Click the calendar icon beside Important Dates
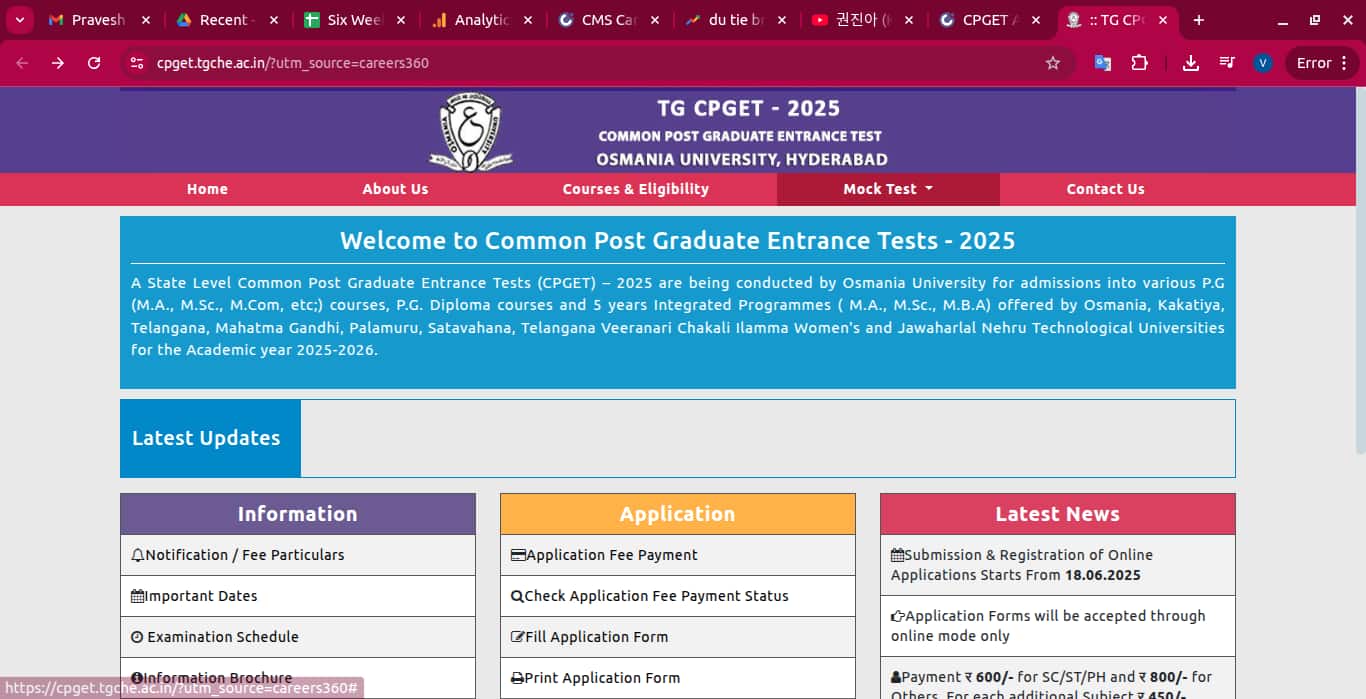The height and width of the screenshot is (699, 1366). (138, 596)
